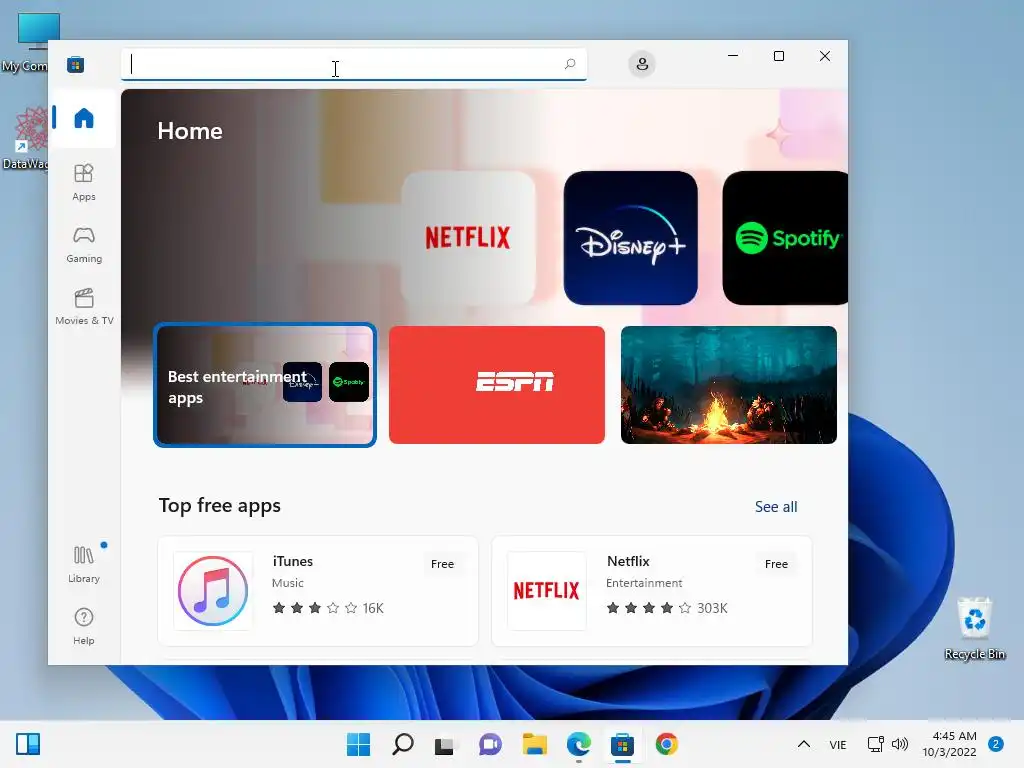
Task: Select the ESPN featured card
Action: point(497,385)
